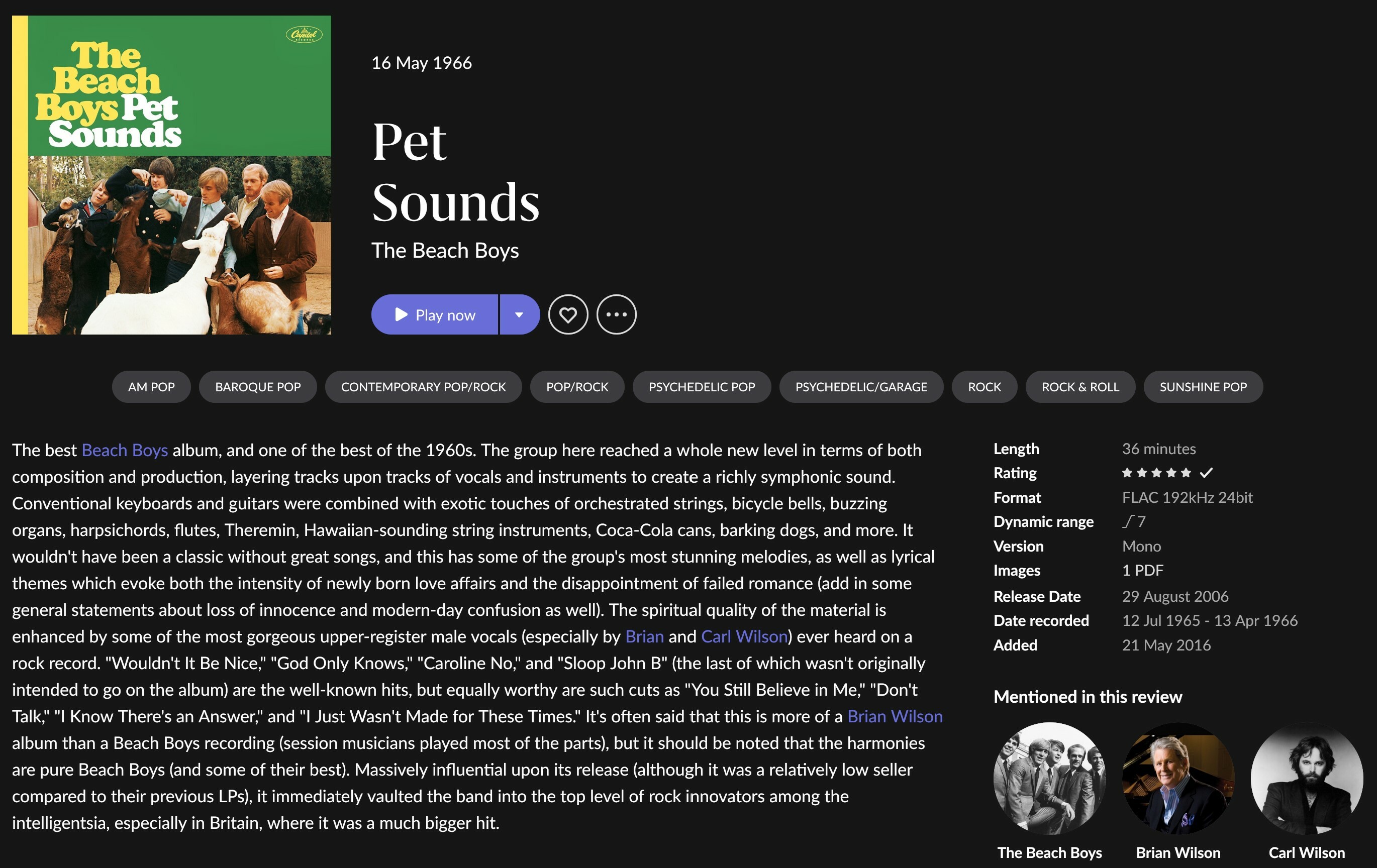Follow the Beach Boys link in review
Screen dimensions: 1377x868
point(125,450)
